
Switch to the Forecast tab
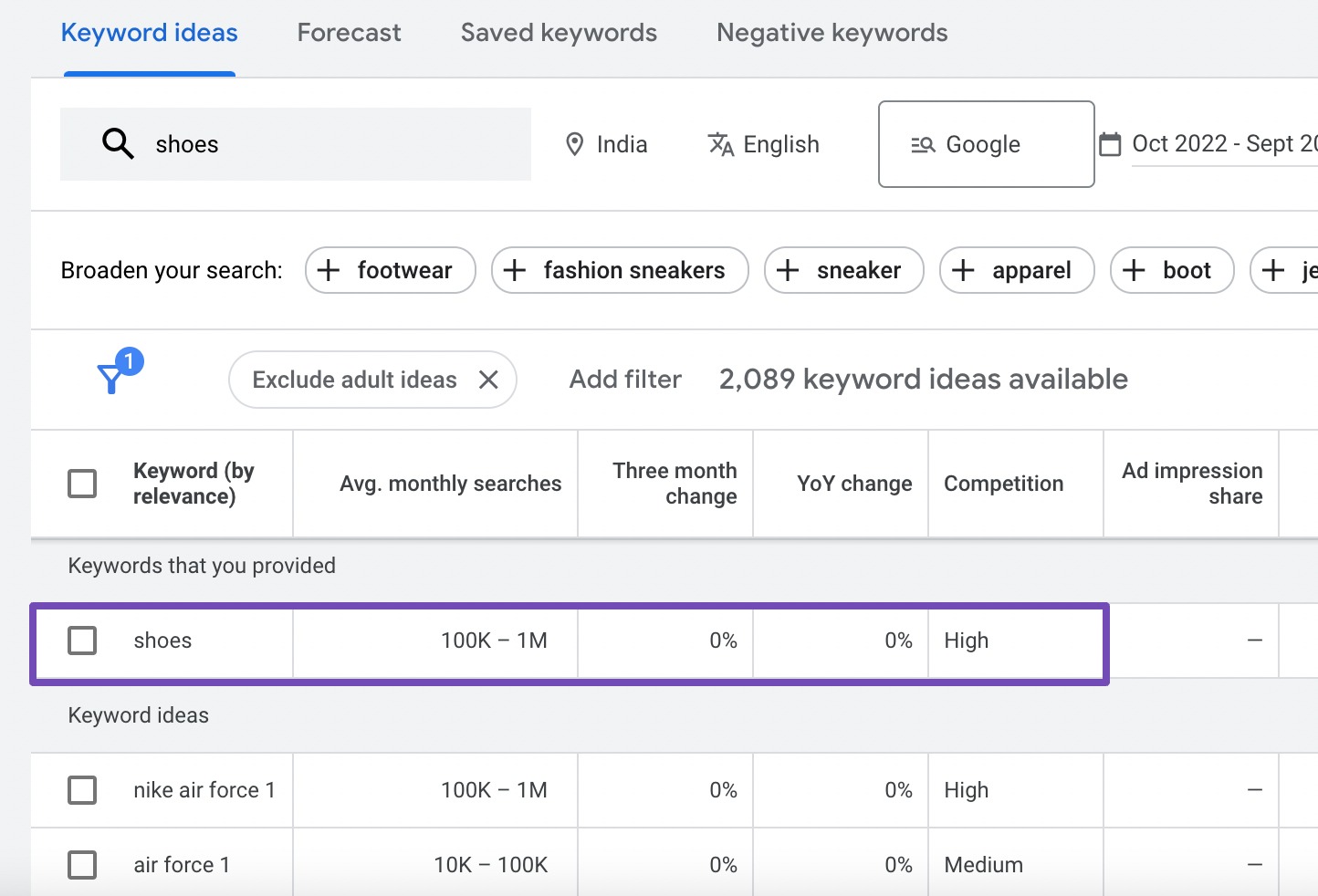point(348,32)
